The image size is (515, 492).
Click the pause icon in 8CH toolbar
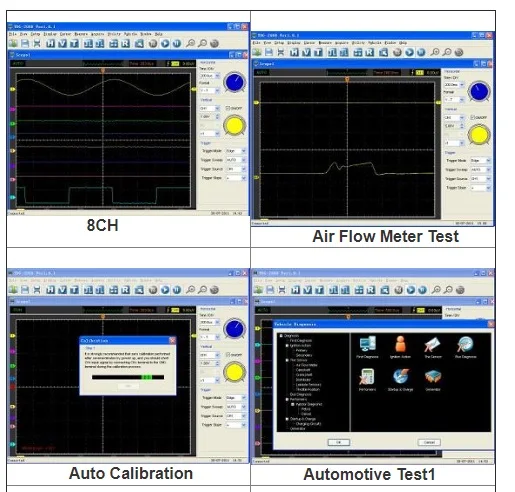coord(177,43)
